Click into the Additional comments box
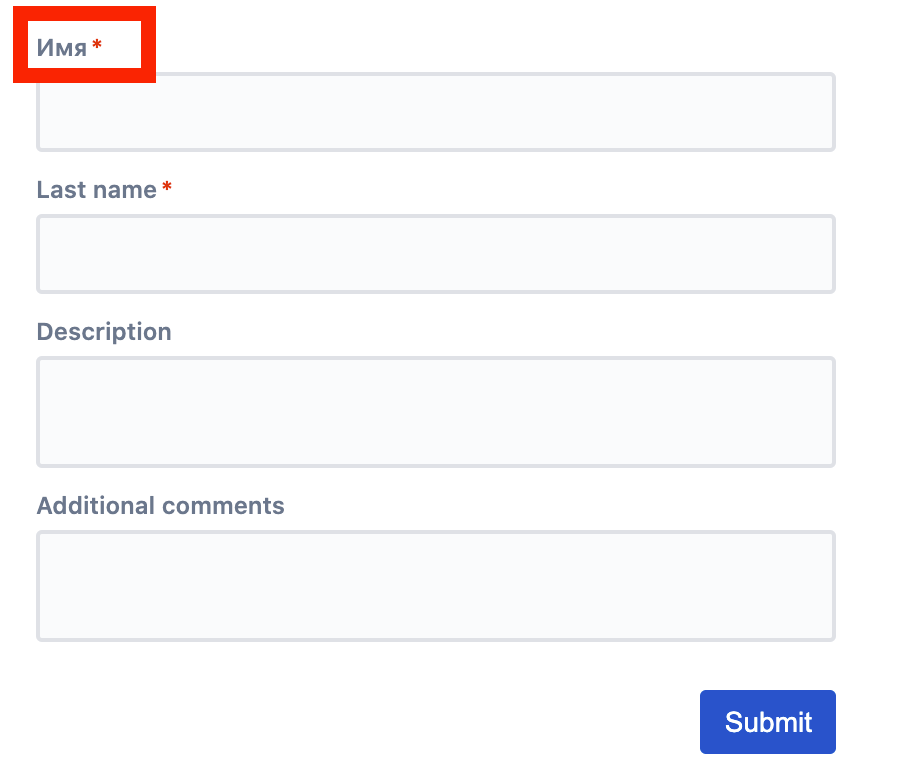 [436, 586]
